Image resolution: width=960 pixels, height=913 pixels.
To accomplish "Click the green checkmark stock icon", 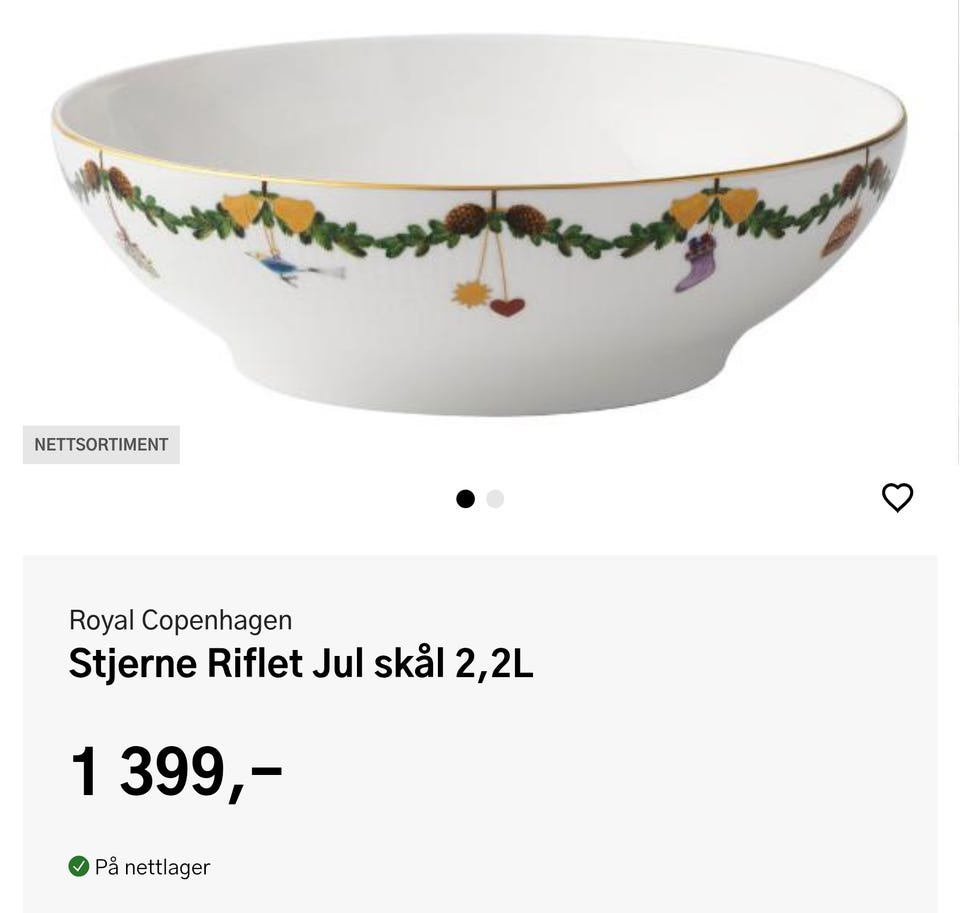I will pos(79,866).
